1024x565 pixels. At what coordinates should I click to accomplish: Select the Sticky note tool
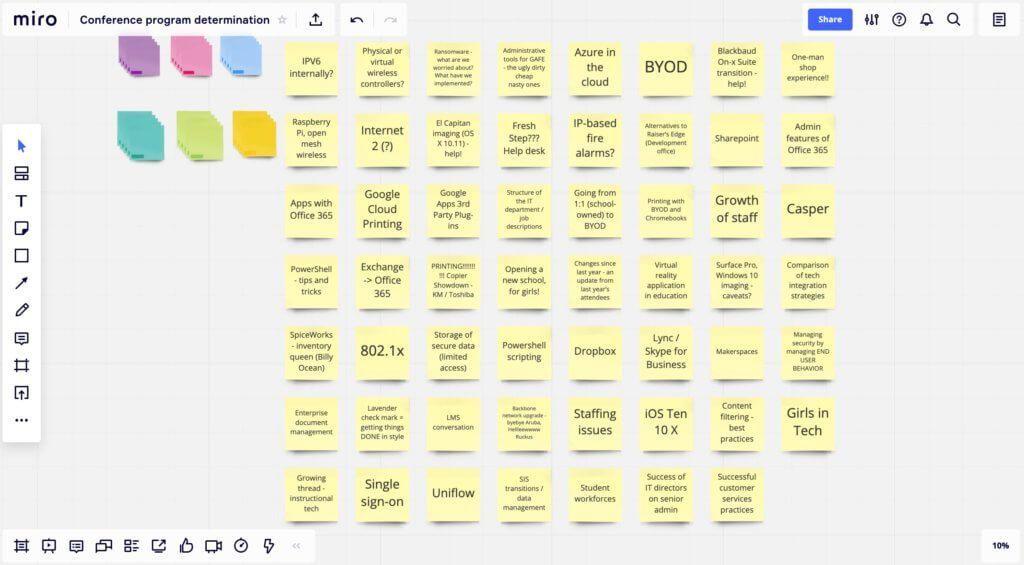pos(22,228)
